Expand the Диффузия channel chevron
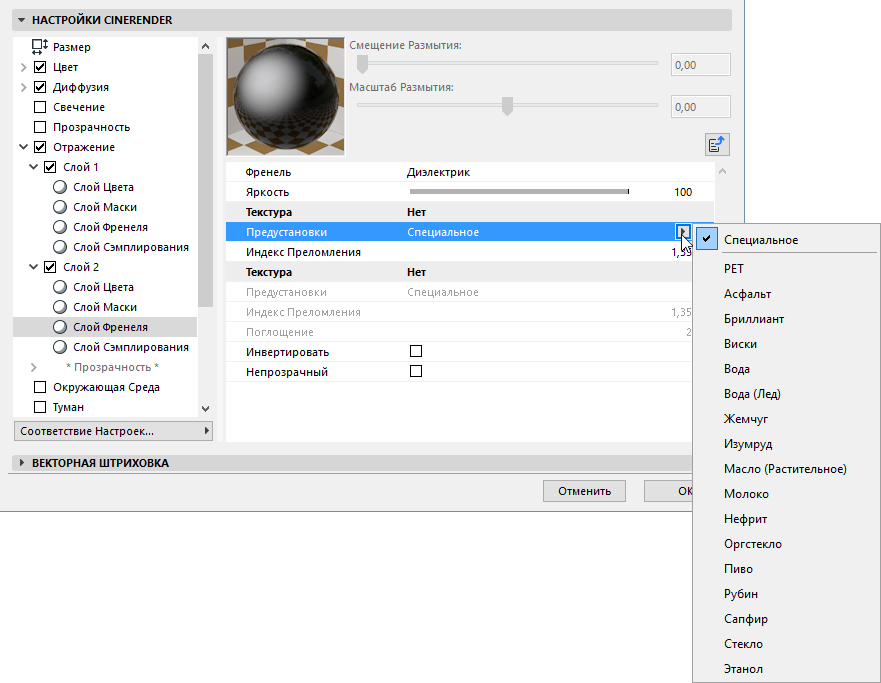Screen dimensions: 881x683 click(23, 88)
